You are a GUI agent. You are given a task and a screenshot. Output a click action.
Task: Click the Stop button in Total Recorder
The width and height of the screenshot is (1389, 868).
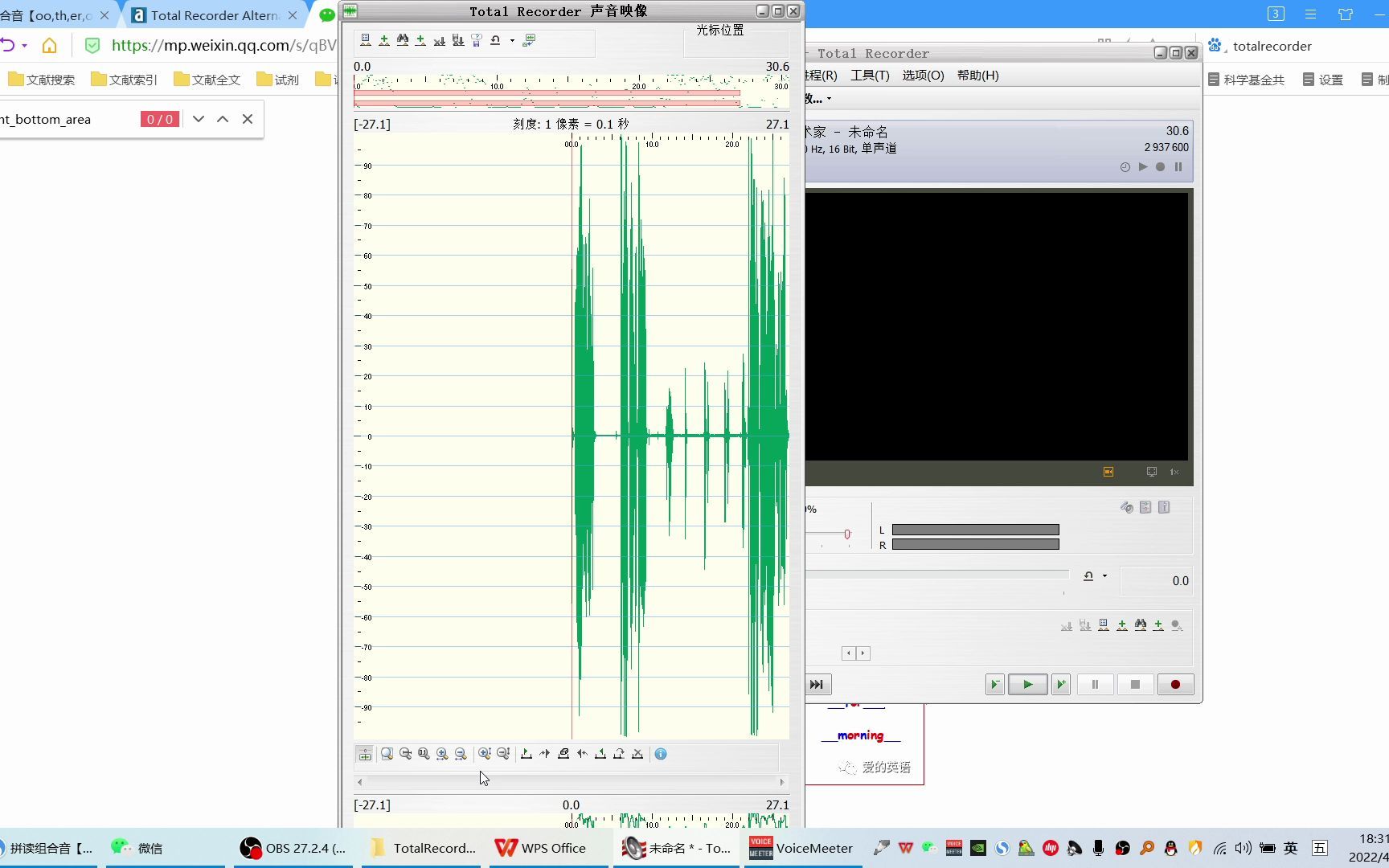(1135, 684)
